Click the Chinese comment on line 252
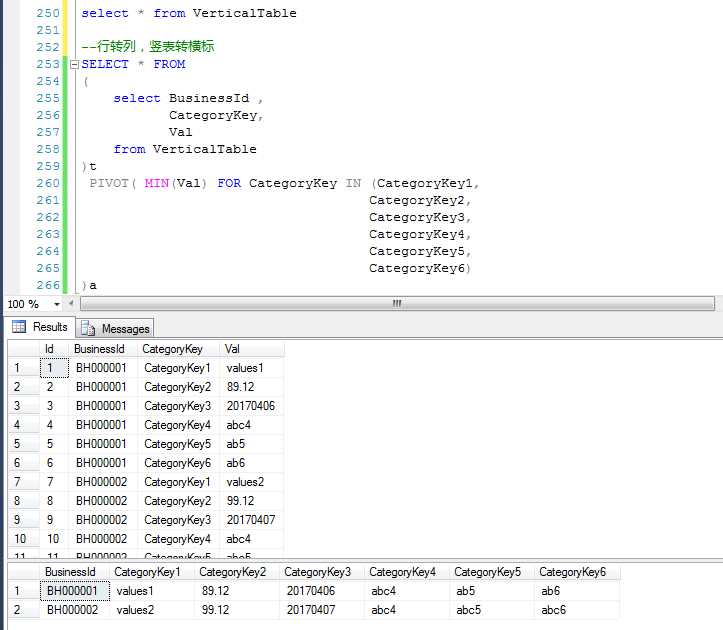 (148, 47)
